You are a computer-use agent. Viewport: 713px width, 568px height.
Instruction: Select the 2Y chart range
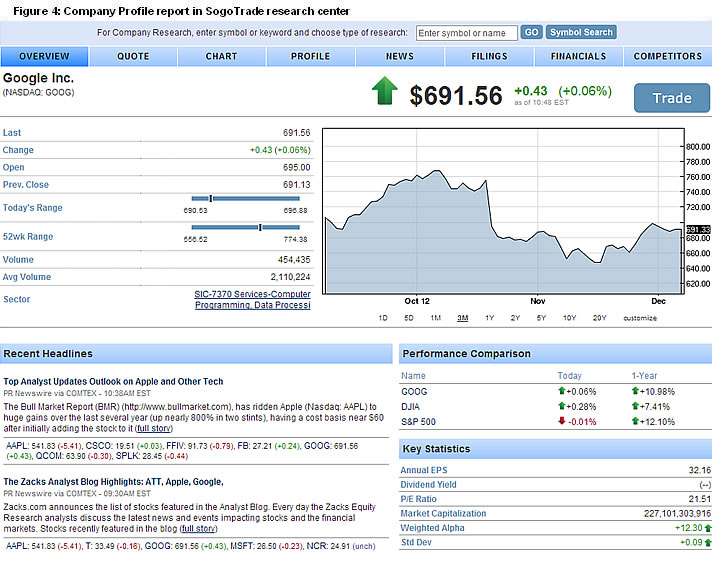coord(515,318)
